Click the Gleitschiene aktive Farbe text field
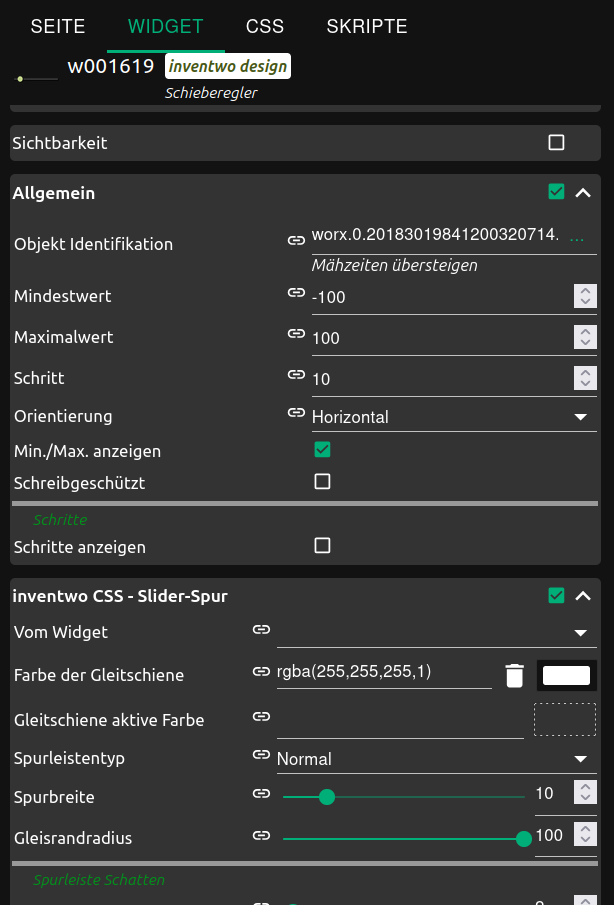The width and height of the screenshot is (614, 905). pyautogui.click(x=400, y=721)
